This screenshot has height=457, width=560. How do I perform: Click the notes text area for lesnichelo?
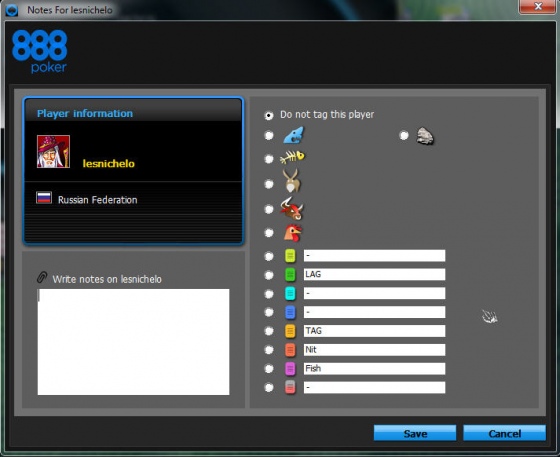[133, 342]
